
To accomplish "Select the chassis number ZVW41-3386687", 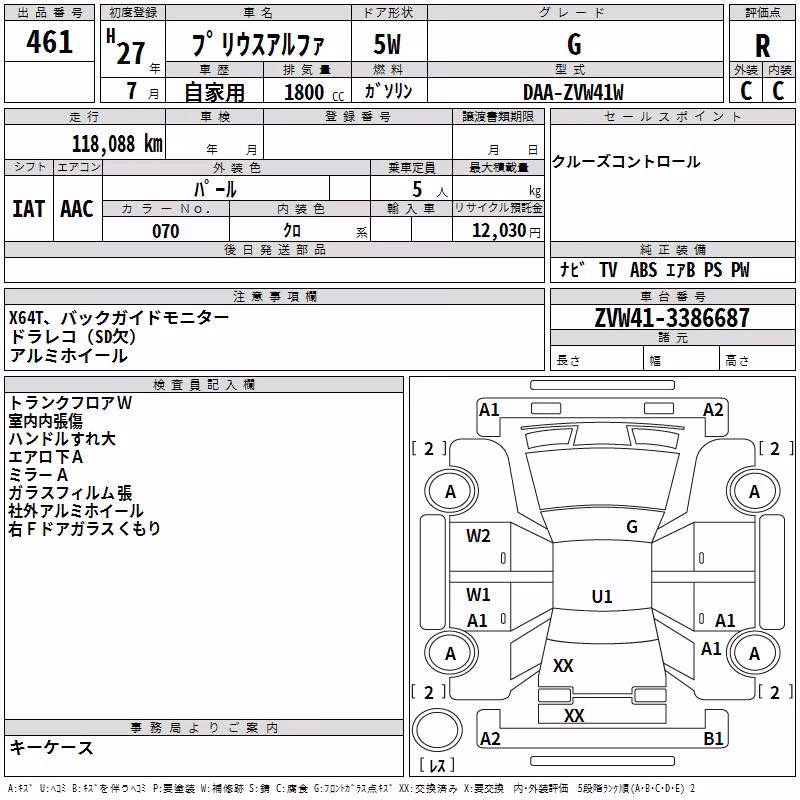I will (x=672, y=318).
